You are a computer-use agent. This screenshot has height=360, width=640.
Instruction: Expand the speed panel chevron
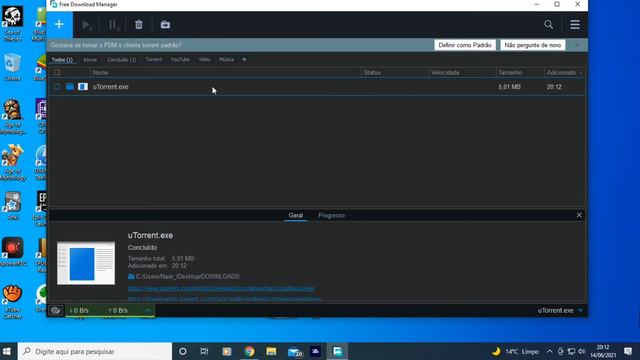pyautogui.click(x=148, y=311)
